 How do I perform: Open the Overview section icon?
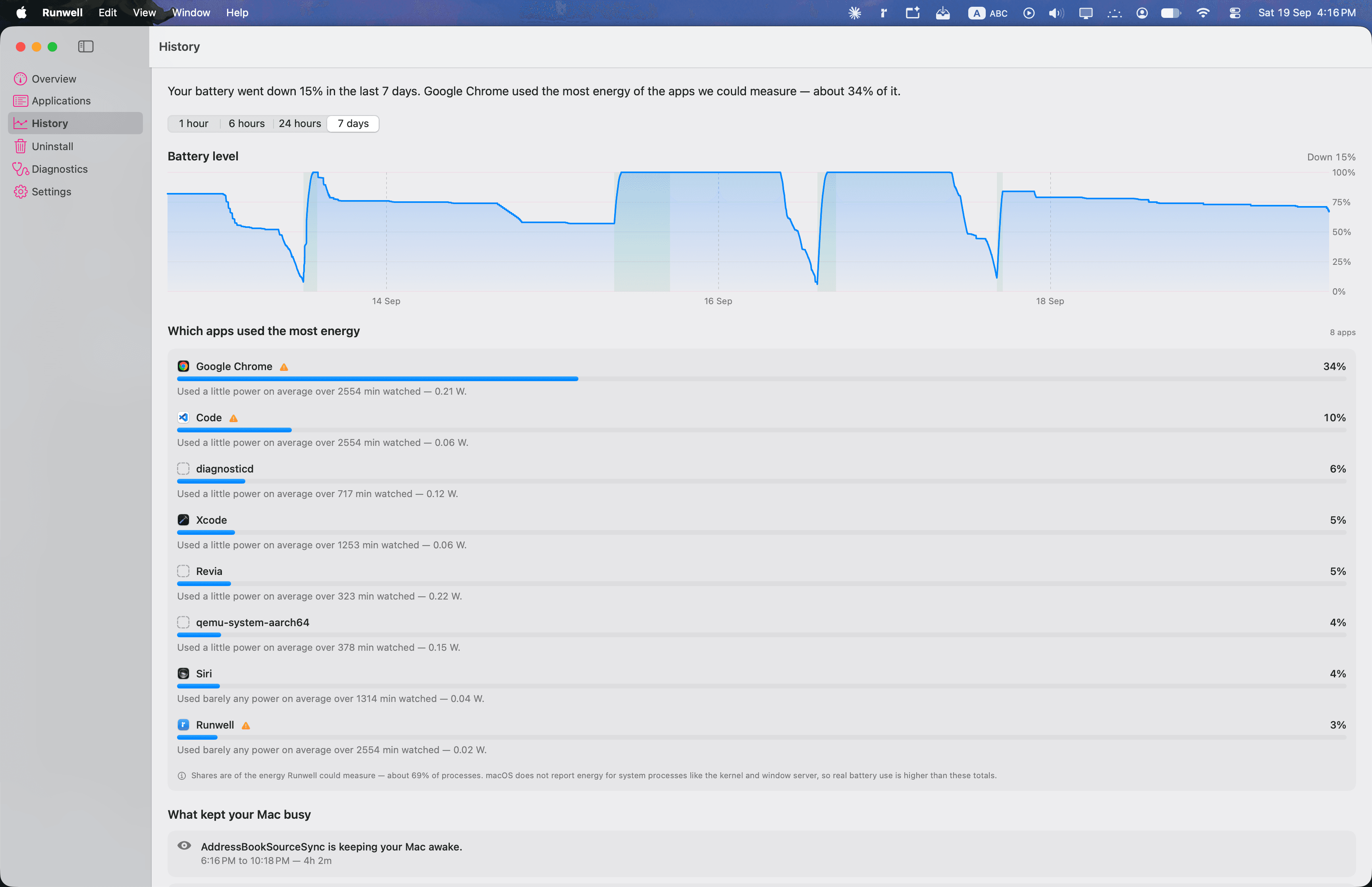coord(20,79)
